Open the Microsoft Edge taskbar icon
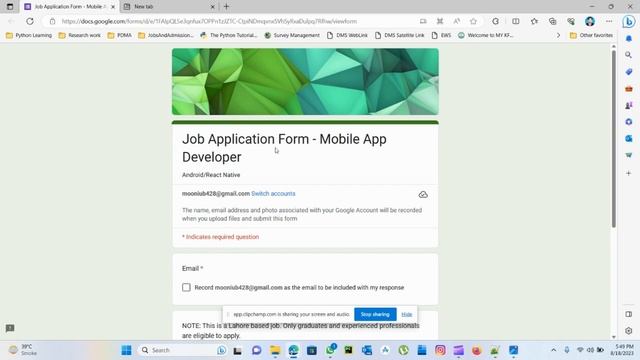 click(293, 350)
